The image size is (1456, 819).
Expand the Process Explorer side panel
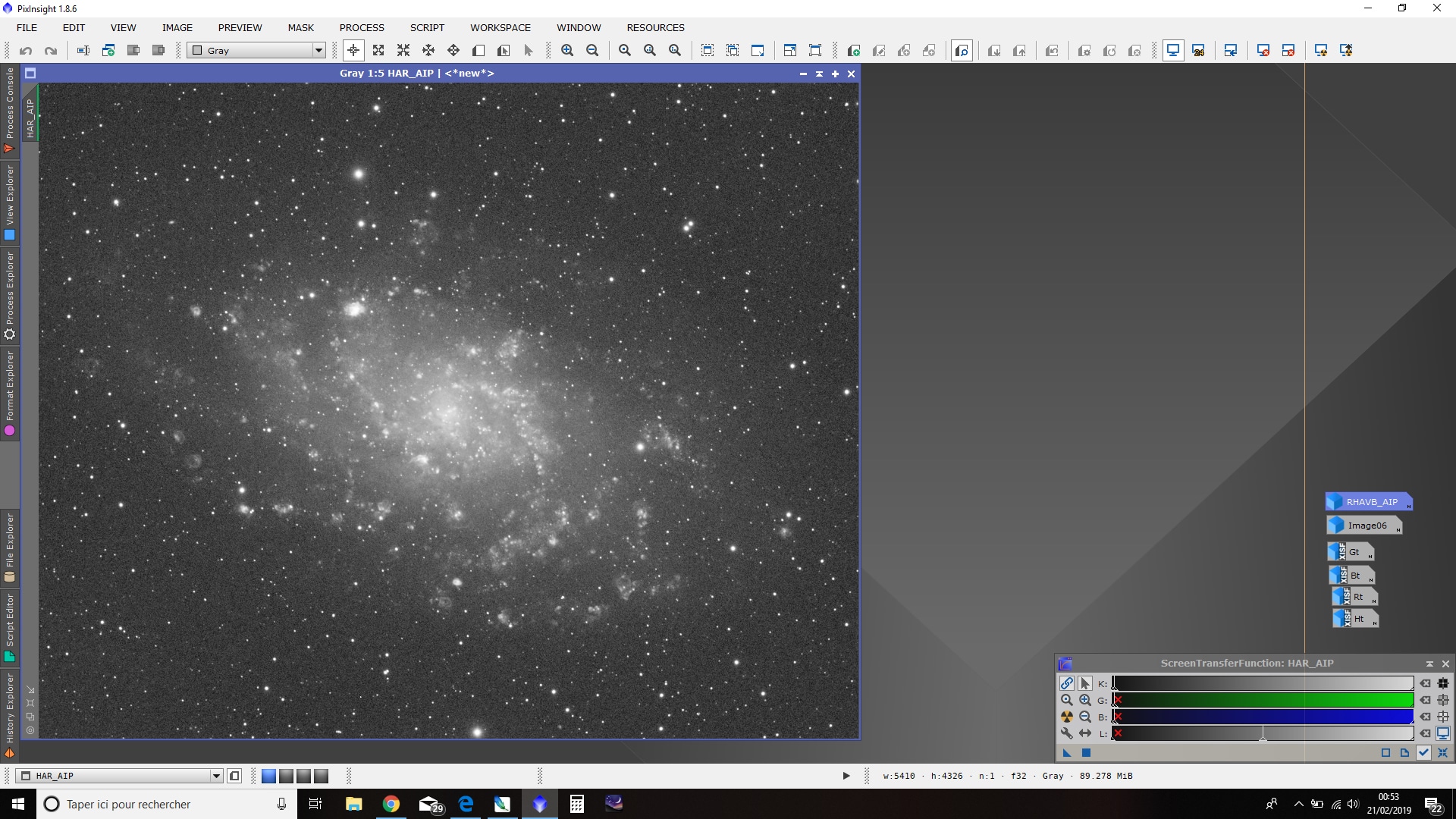click(x=10, y=296)
